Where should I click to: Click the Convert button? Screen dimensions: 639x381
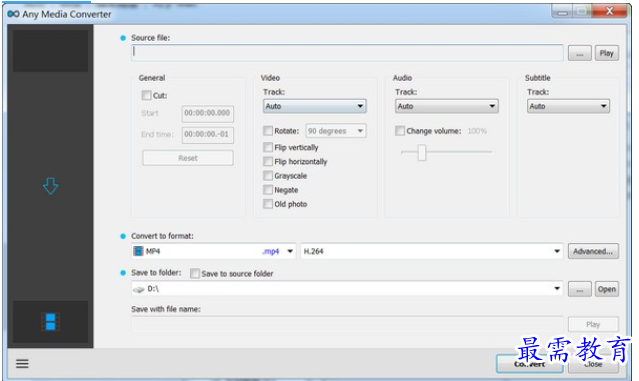(x=529, y=363)
